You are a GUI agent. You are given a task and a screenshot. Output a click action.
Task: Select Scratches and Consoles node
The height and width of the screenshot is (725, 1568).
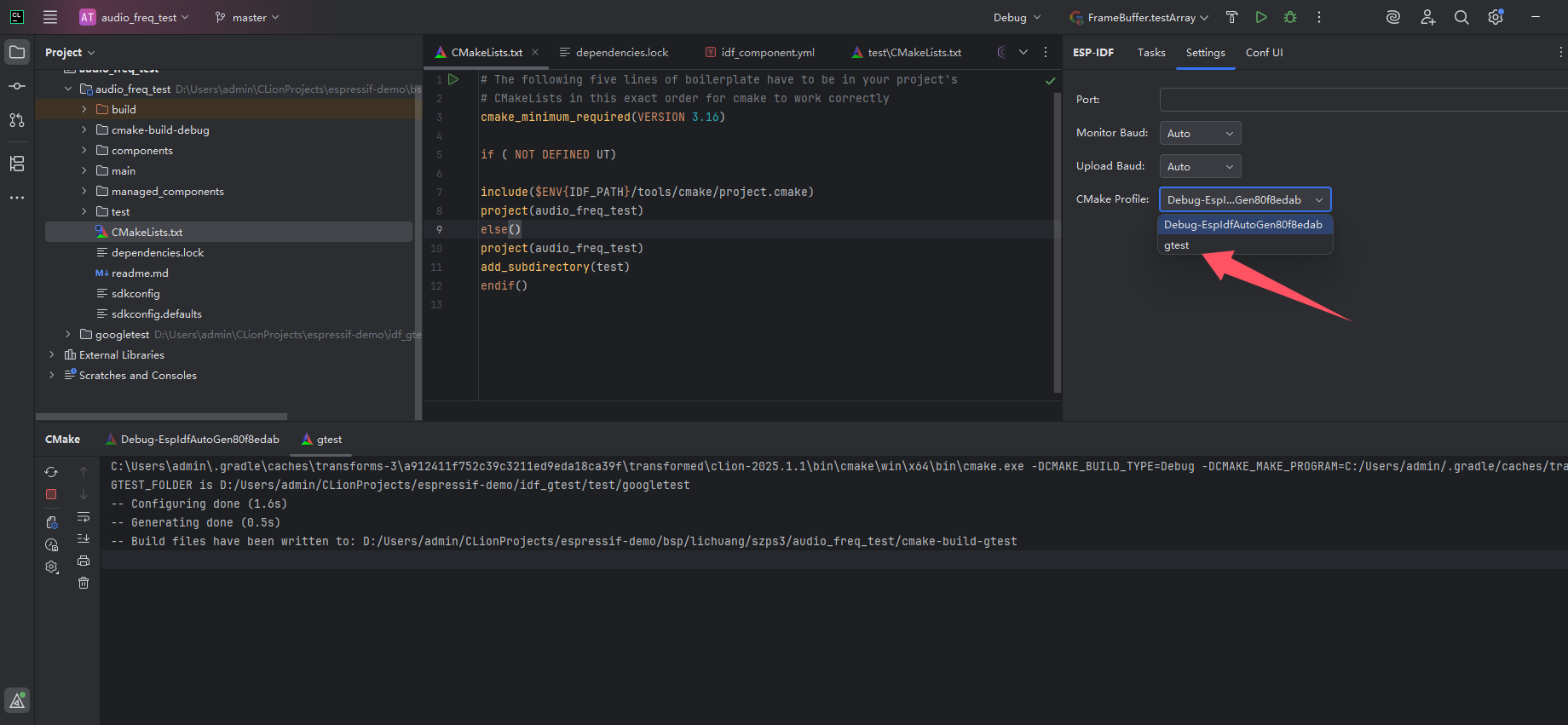[137, 375]
